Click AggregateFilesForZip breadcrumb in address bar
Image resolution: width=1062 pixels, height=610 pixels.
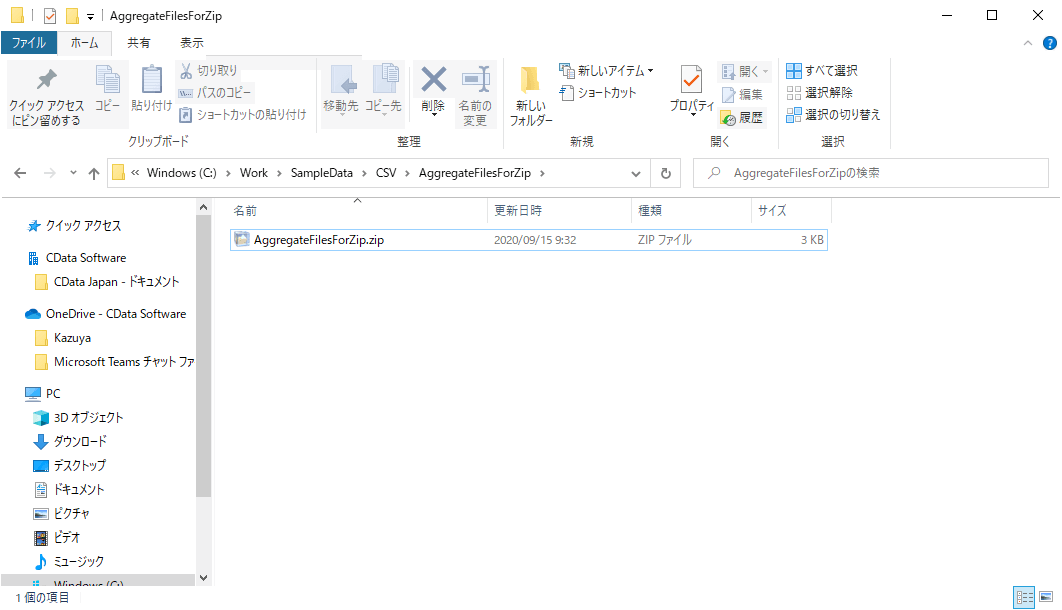click(475, 173)
